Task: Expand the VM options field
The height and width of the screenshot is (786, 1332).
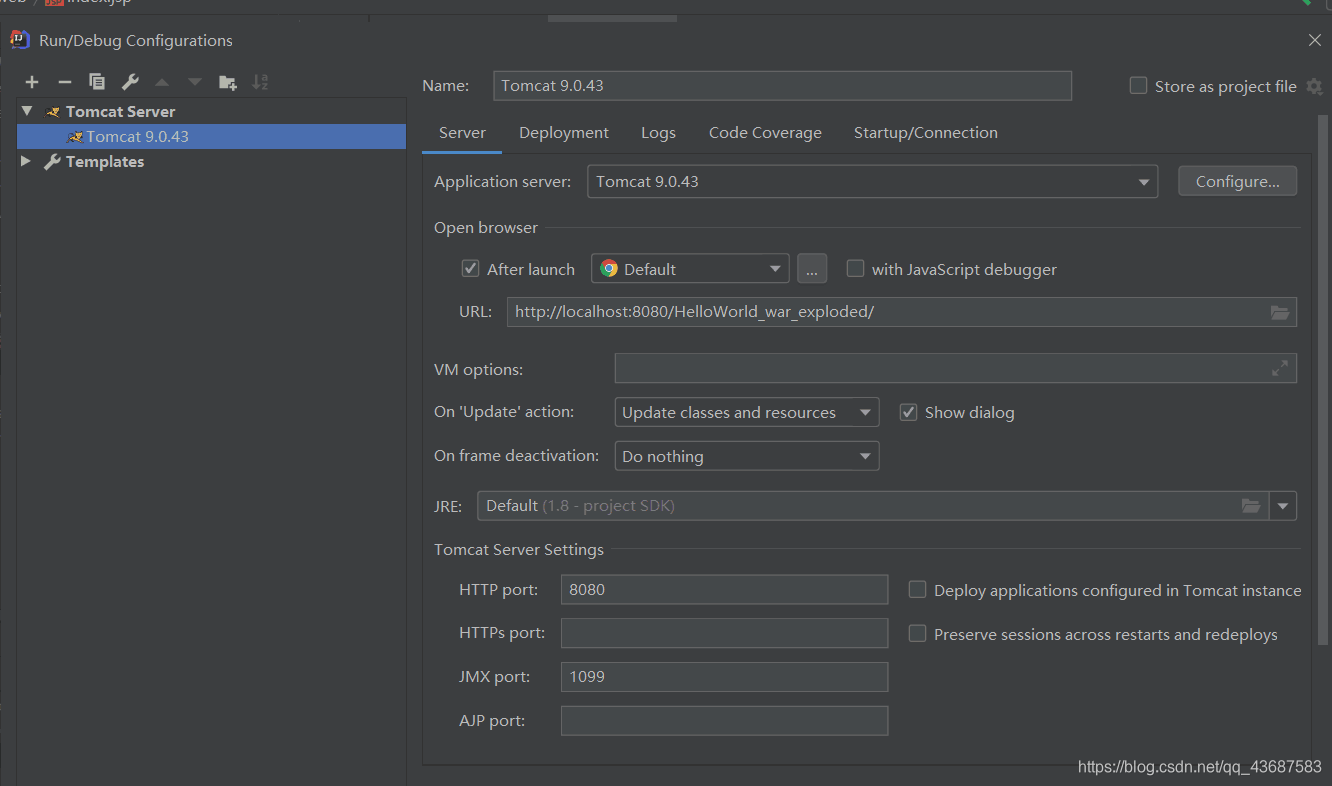Action: tap(1280, 369)
